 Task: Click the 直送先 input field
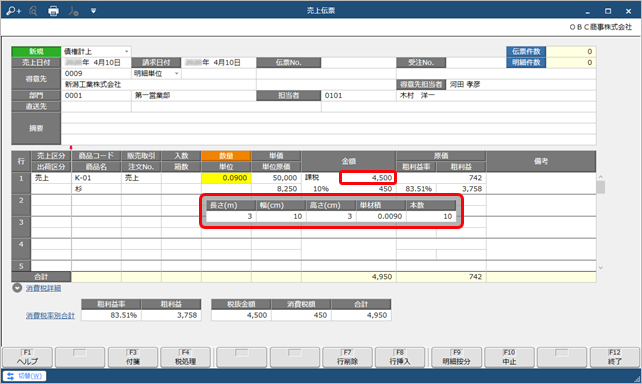click(x=96, y=106)
